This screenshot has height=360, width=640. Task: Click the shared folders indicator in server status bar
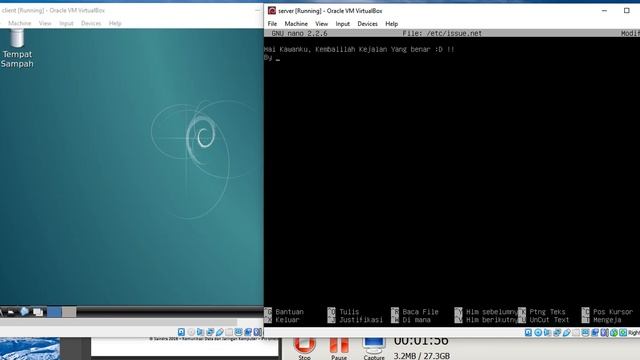pos(576,332)
